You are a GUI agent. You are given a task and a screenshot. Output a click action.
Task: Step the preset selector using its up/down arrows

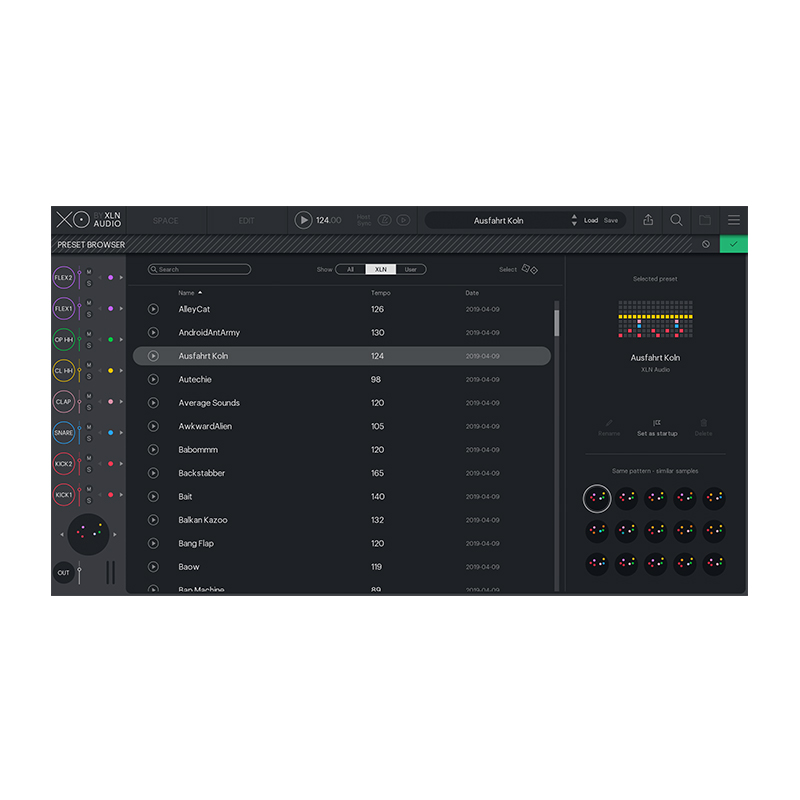pos(574,220)
